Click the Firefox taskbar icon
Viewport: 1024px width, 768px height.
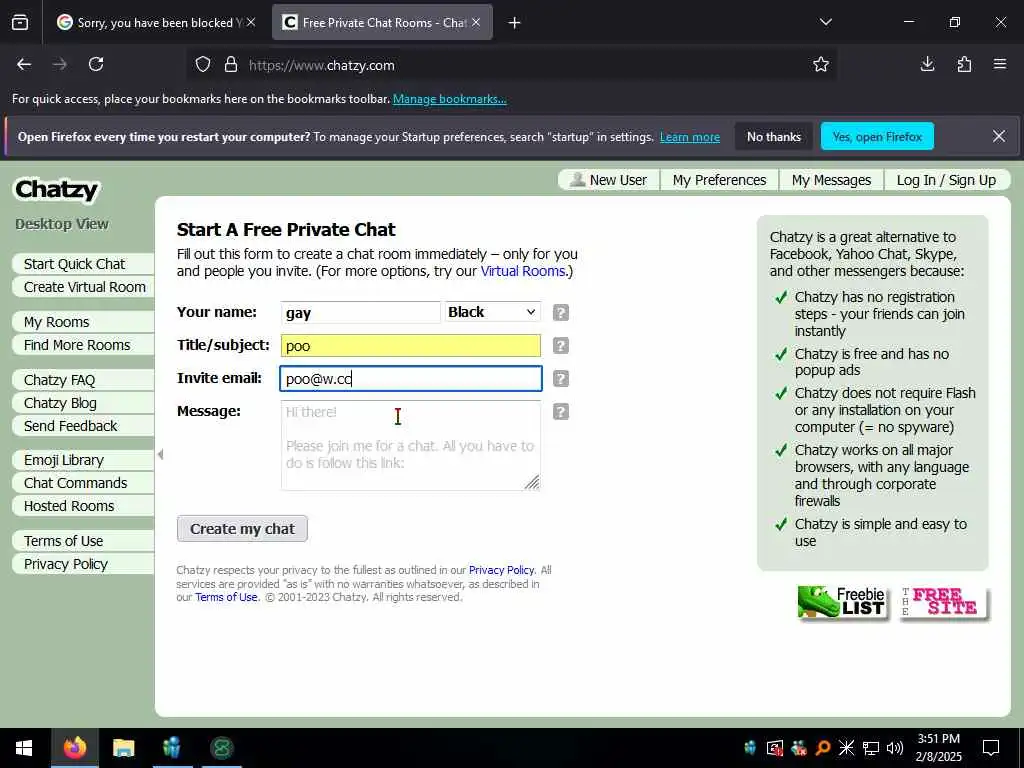tap(74, 748)
